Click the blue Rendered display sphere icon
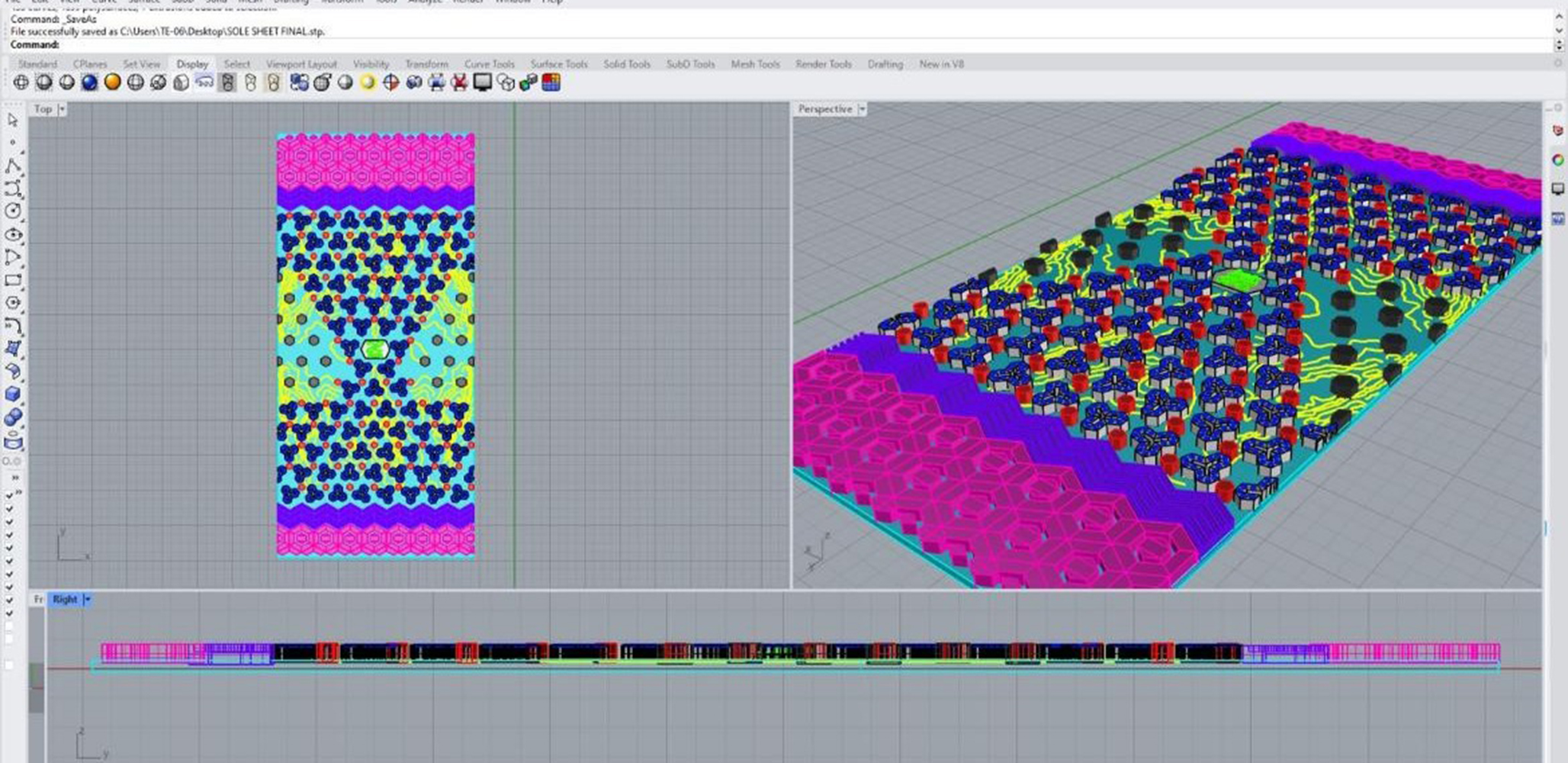The width and height of the screenshot is (1568, 763). coord(90,82)
